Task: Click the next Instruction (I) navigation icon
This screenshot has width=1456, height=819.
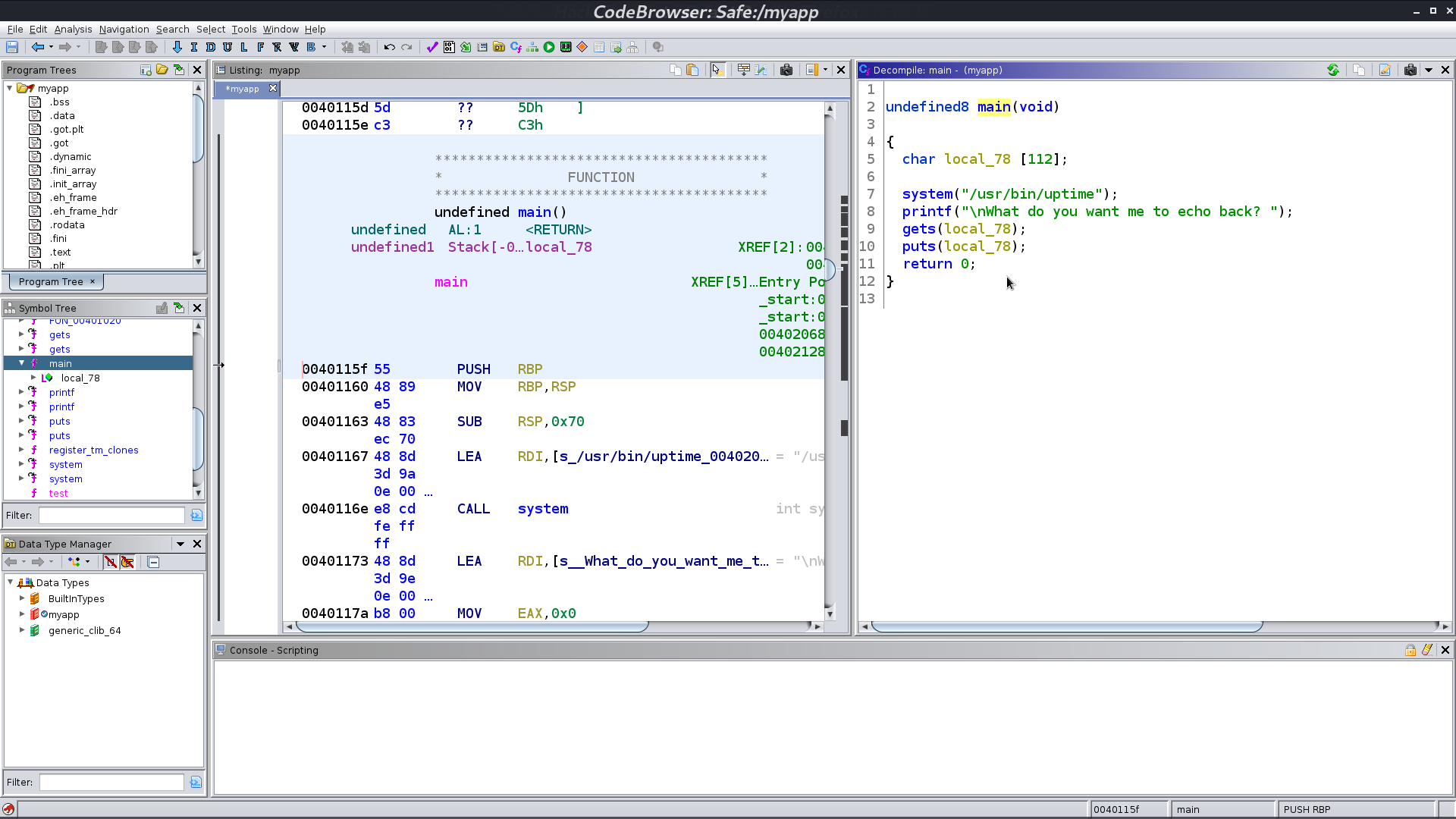Action: pos(194,47)
